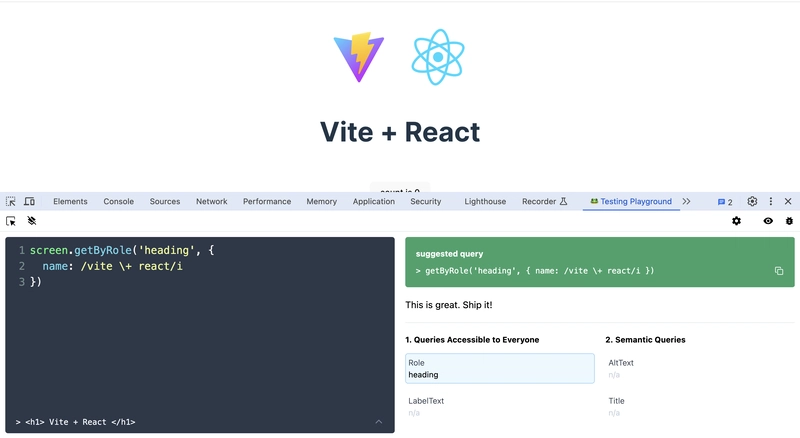Expand more DevTools tabs chevron
The height and width of the screenshot is (438, 800).
[x=686, y=202]
